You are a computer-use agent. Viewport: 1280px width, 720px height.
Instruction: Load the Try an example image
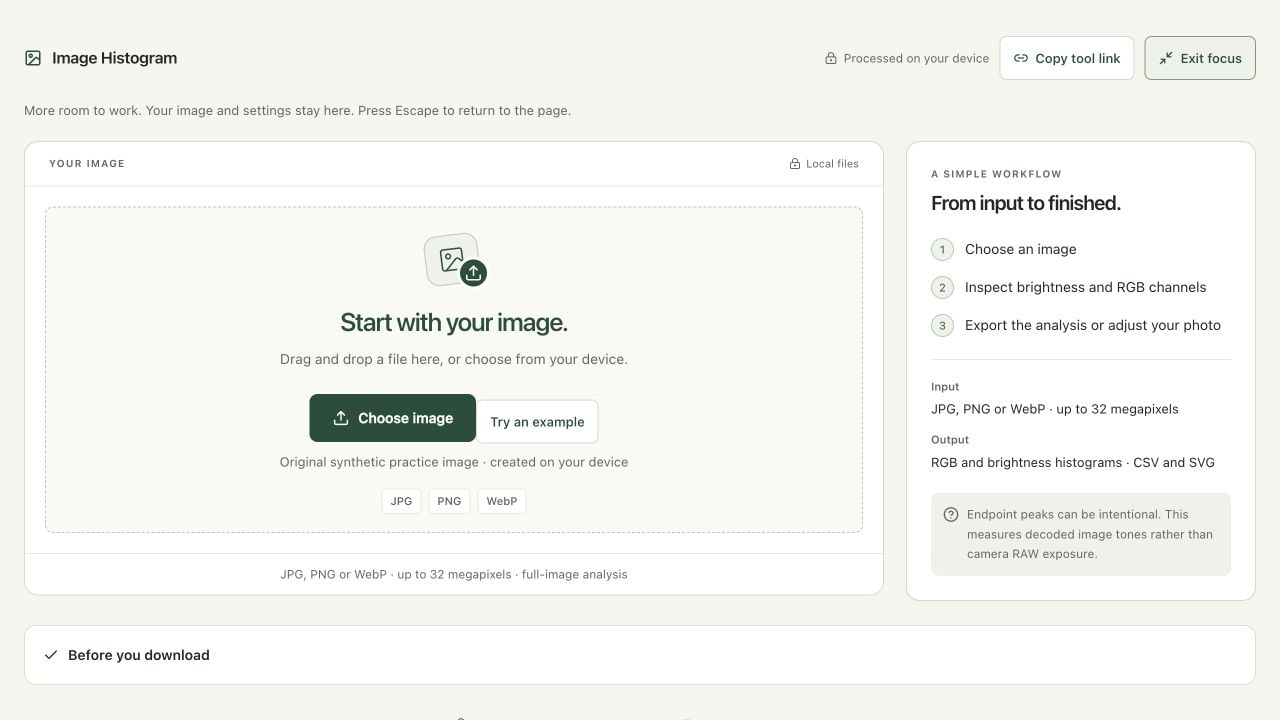tap(537, 422)
